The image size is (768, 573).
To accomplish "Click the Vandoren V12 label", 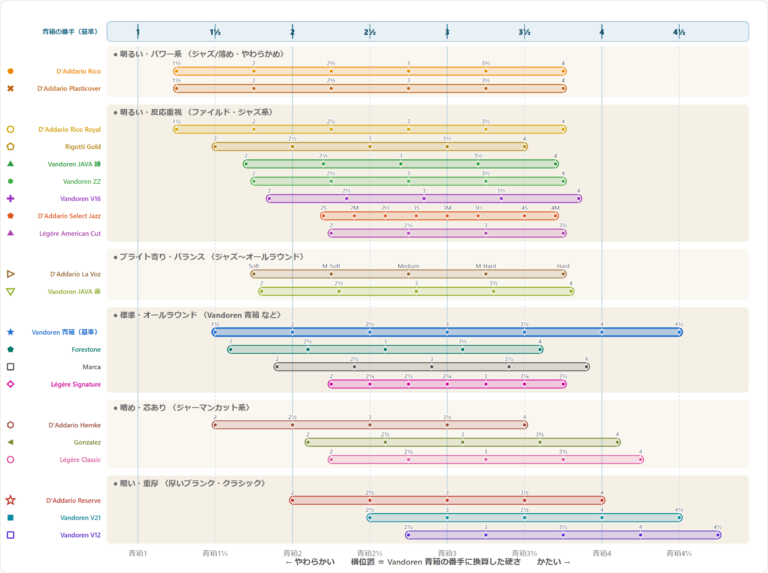I will pyautogui.click(x=80, y=535).
